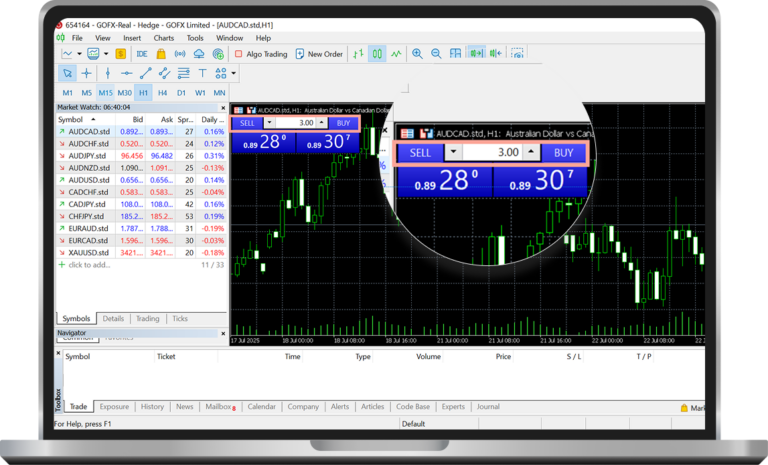Expand dropdown arrow beside new chart icon
Viewport: 768px width, 465px height.
[79, 54]
